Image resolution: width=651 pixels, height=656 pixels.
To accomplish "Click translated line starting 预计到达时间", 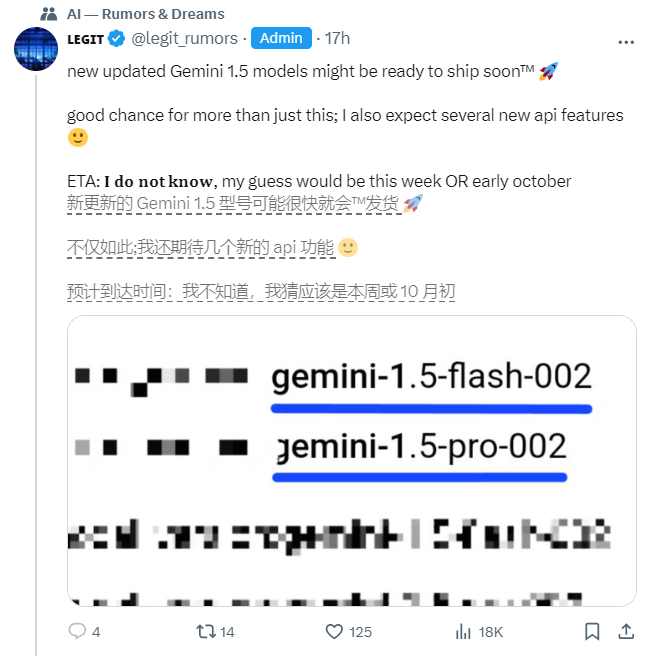I will 260,292.
